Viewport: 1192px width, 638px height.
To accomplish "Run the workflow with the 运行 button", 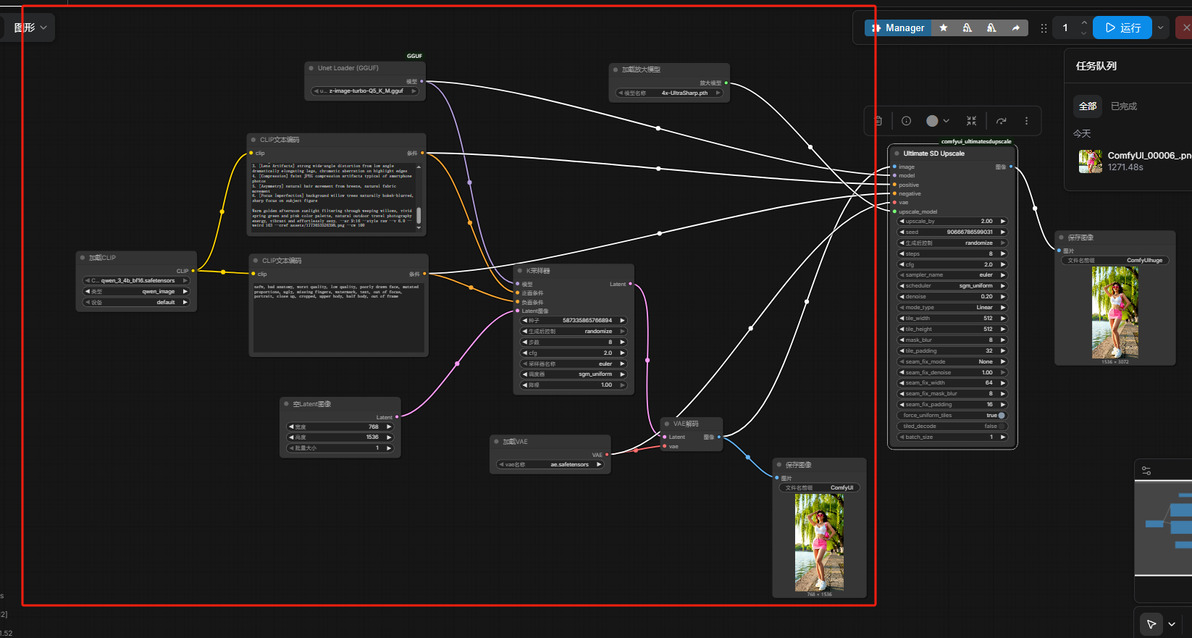I will pyautogui.click(x=1122, y=27).
